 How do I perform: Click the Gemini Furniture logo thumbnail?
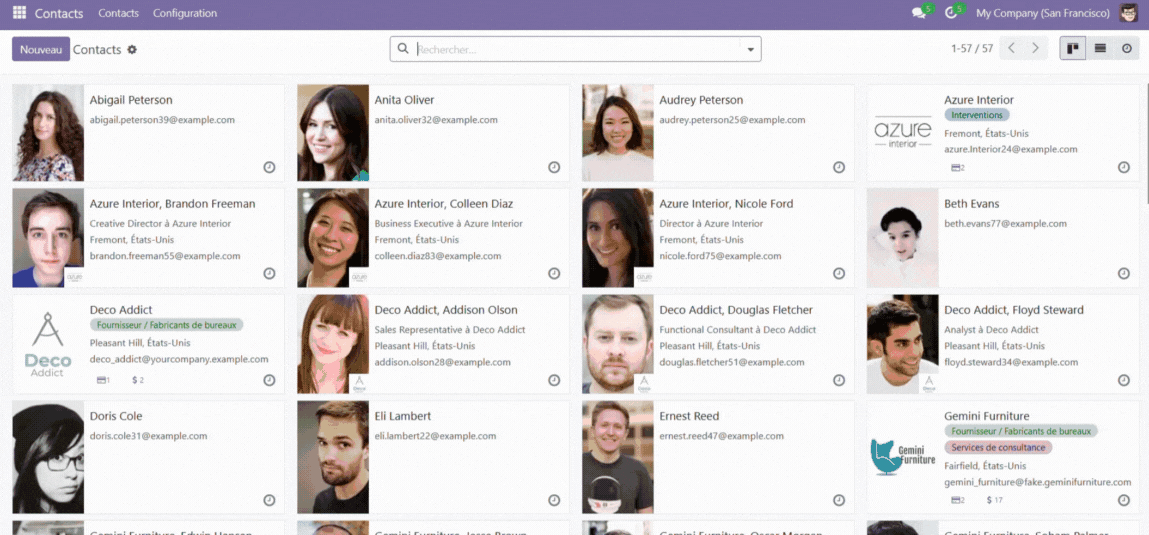click(903, 457)
